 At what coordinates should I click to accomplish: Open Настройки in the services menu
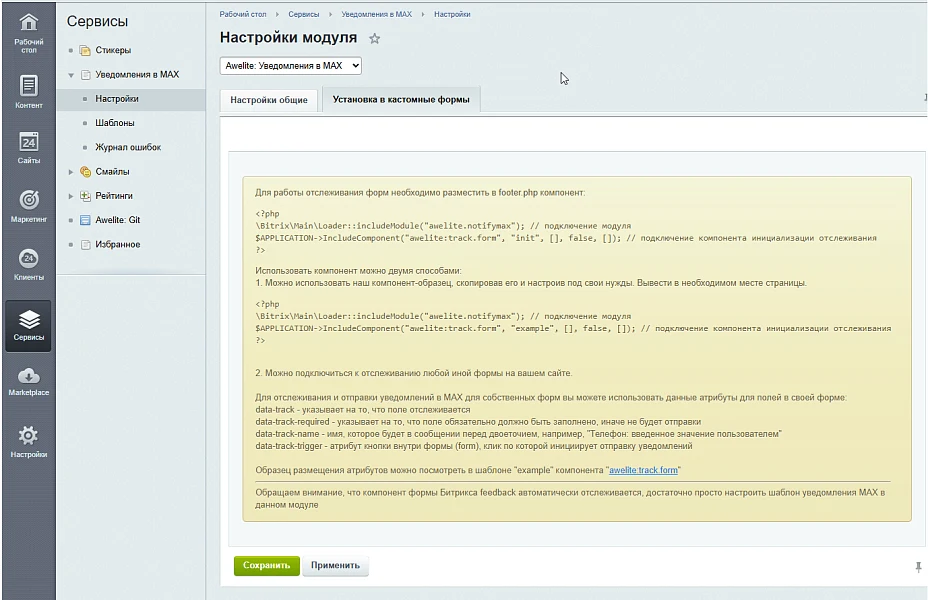117,99
